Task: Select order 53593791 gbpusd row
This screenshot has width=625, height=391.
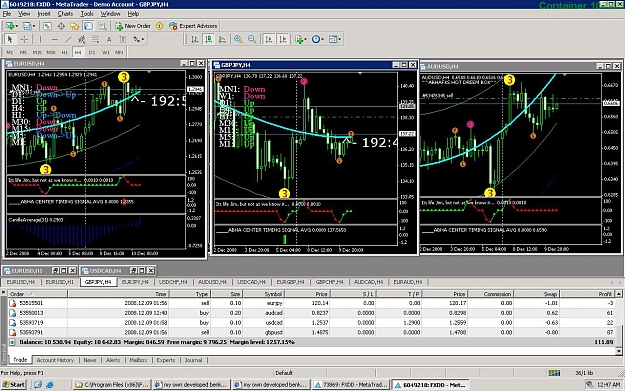Action: (x=311, y=332)
